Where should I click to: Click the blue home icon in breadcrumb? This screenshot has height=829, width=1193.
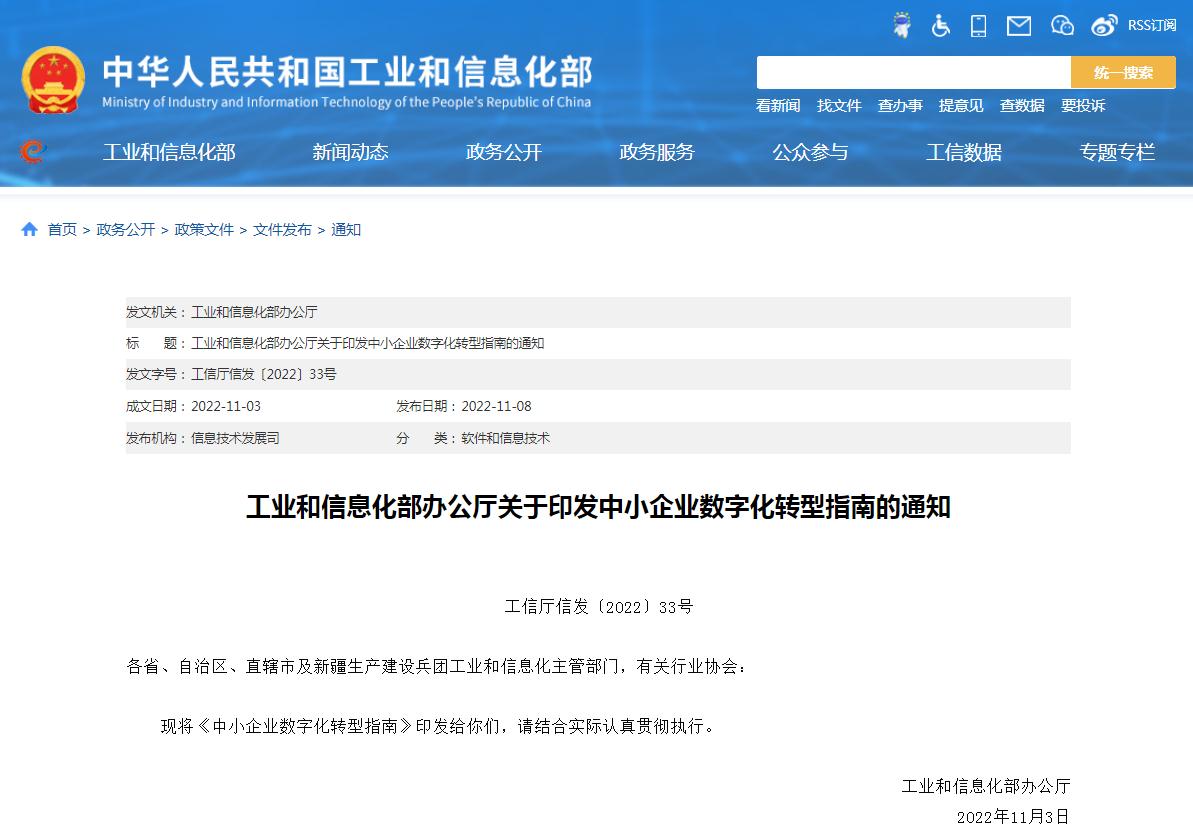coord(29,230)
